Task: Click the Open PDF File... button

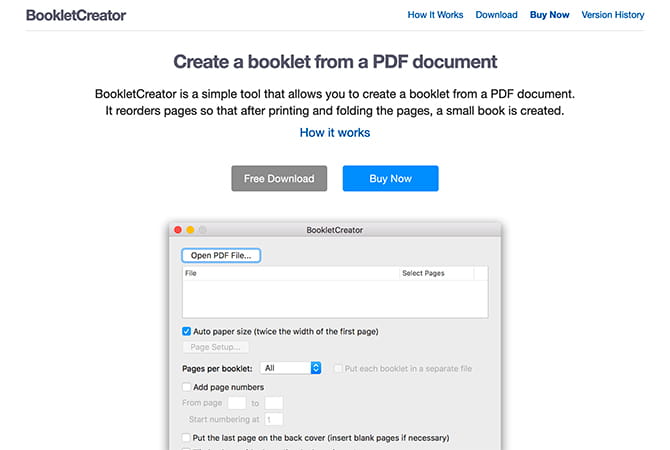Action: coord(221,255)
